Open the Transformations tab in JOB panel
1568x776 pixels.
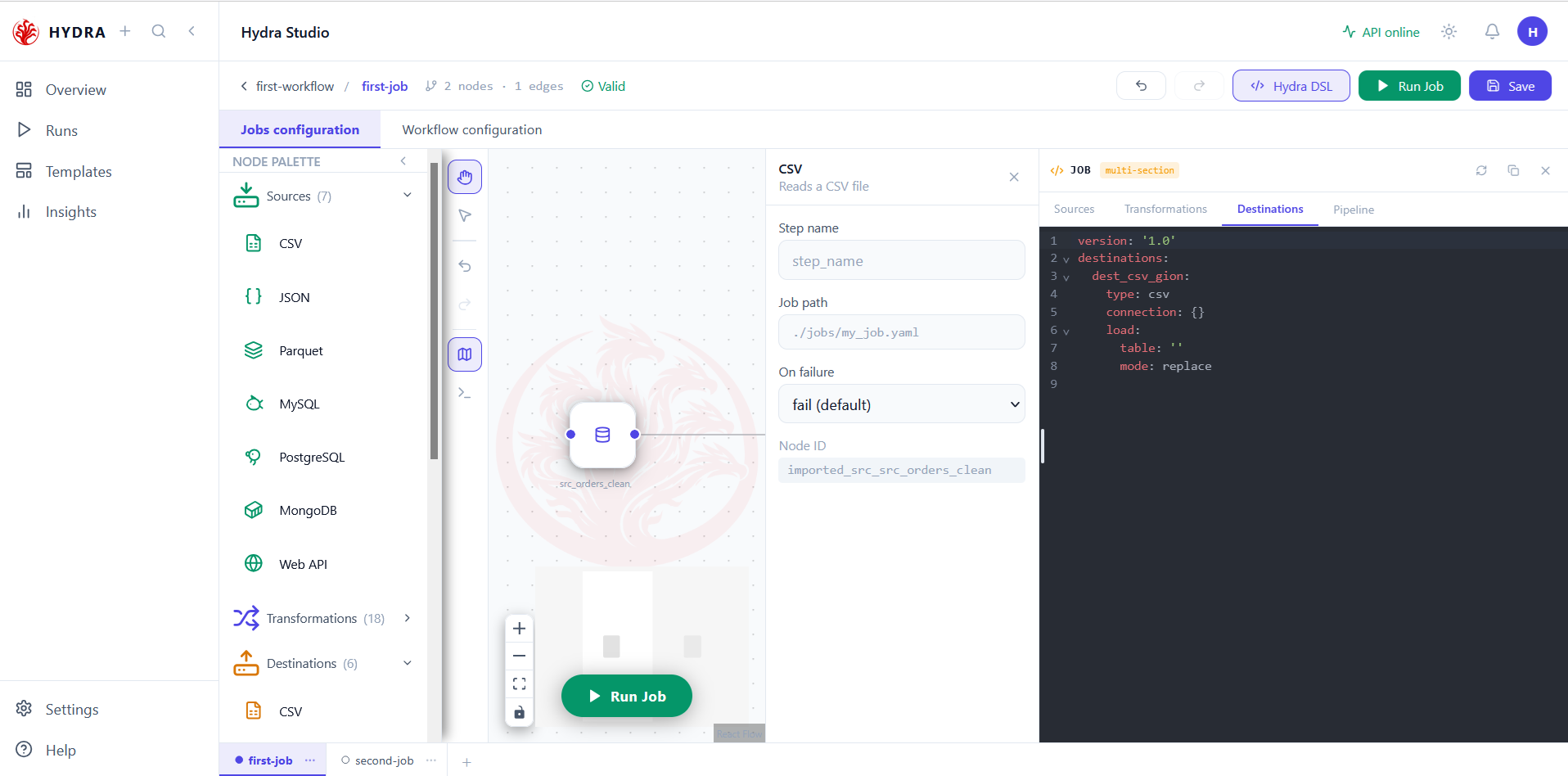click(x=1165, y=209)
